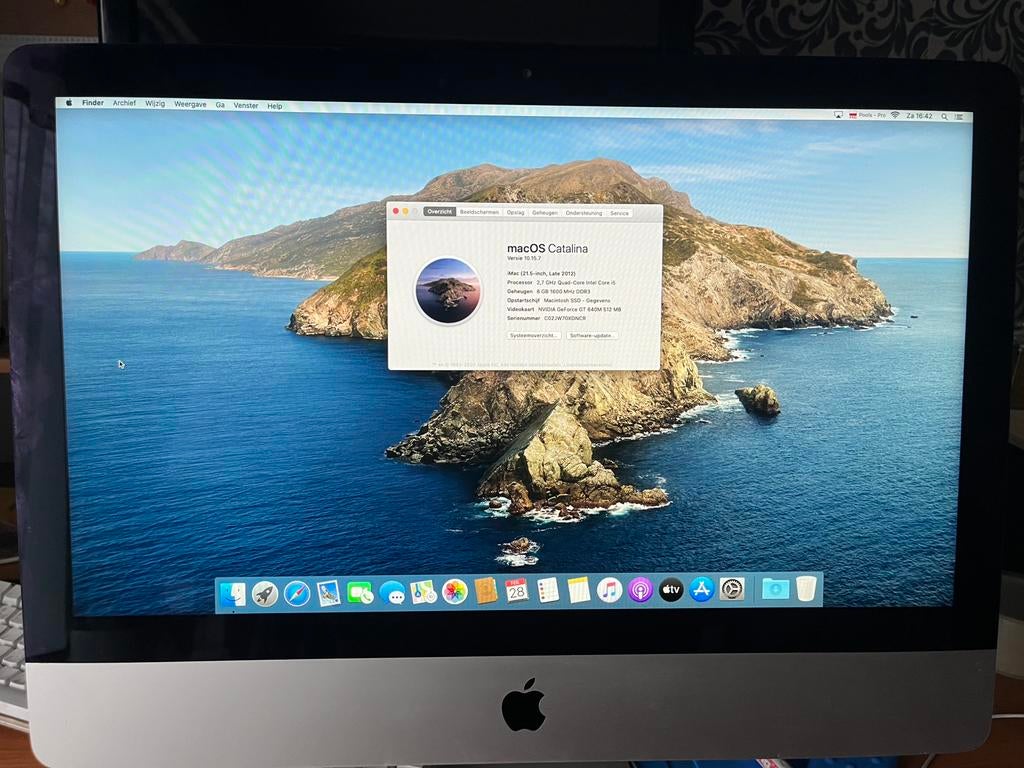Viewport: 1024px width, 768px height.
Task: Click the 'Versie 10.15.7' text
Action: 524,259
